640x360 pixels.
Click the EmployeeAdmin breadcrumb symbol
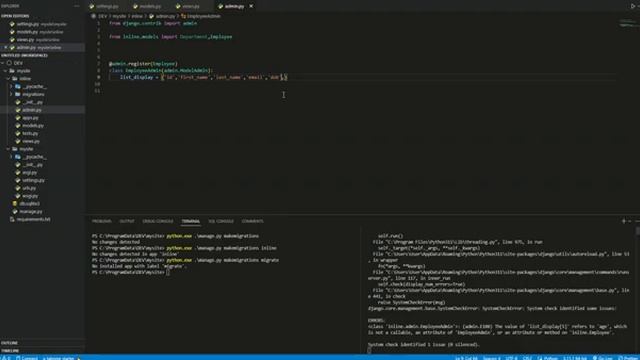coord(201,16)
